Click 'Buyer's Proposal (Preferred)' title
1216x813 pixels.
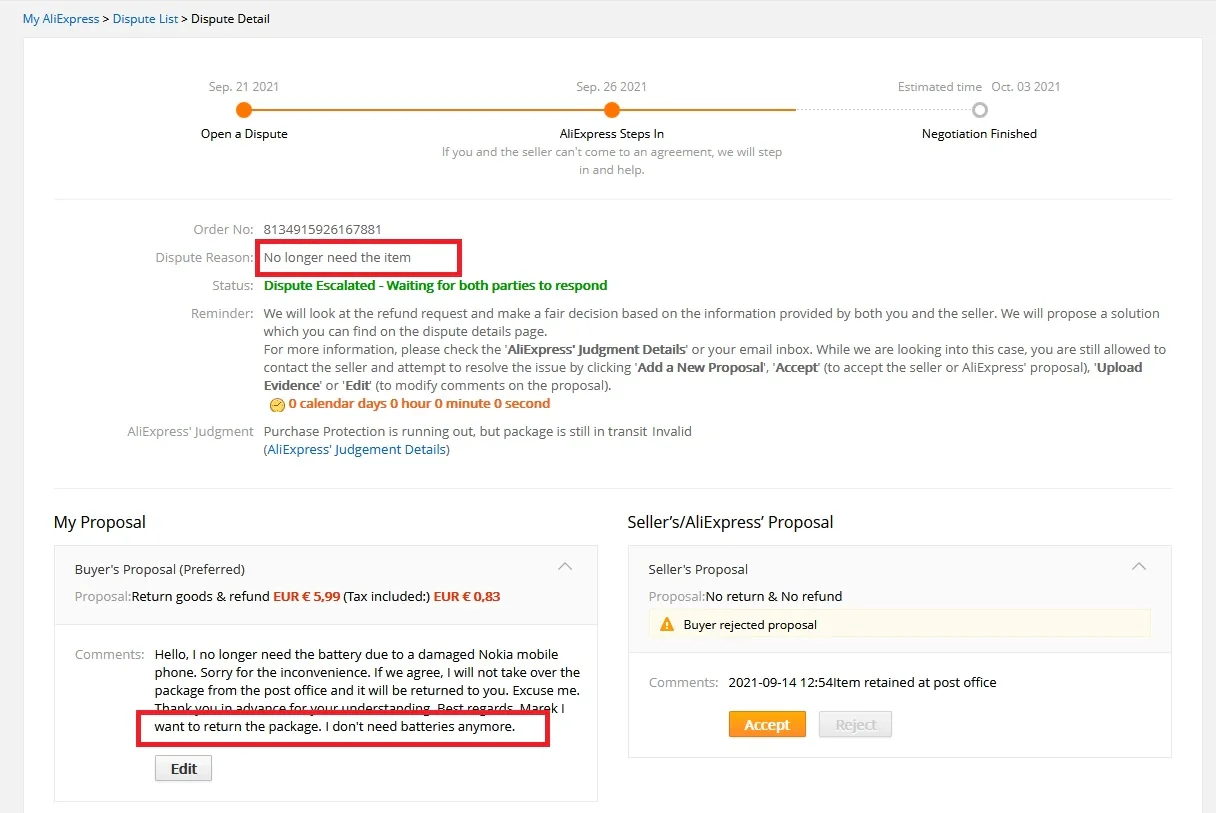click(x=160, y=570)
